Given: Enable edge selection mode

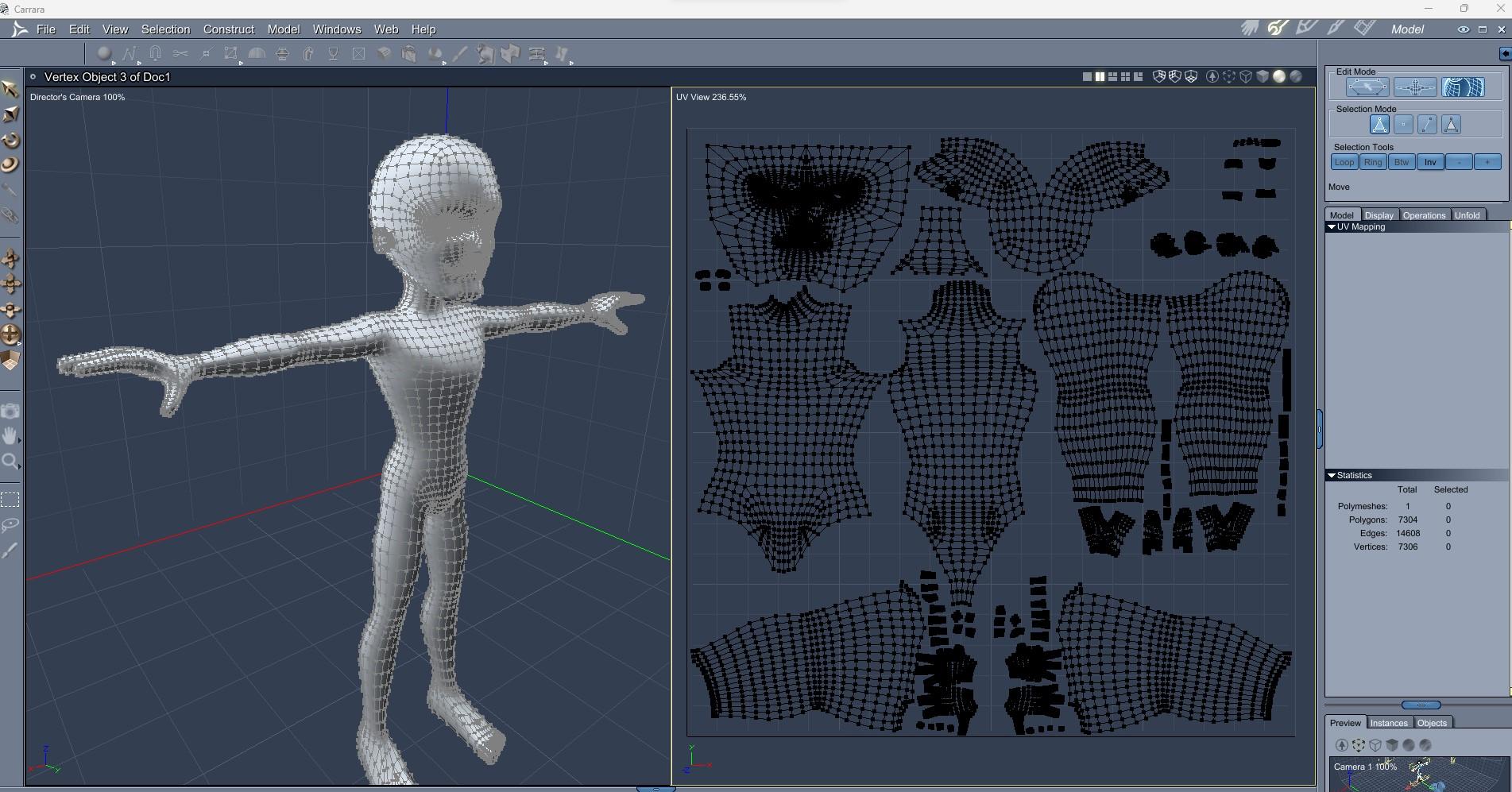Looking at the screenshot, I should (x=1427, y=125).
